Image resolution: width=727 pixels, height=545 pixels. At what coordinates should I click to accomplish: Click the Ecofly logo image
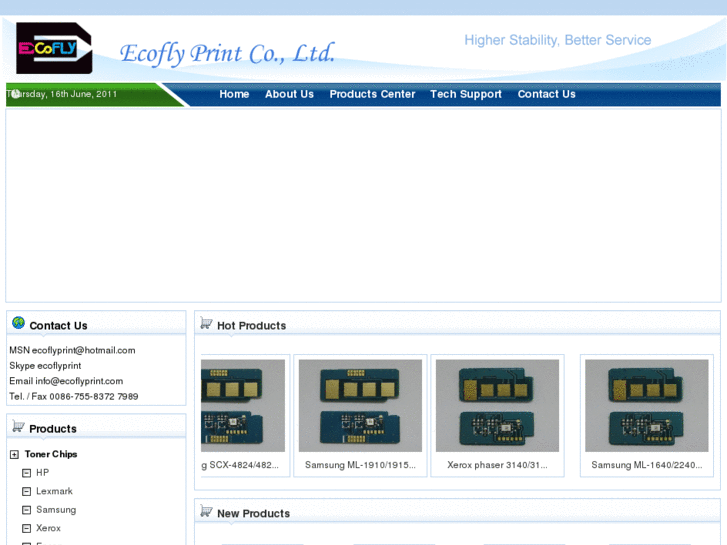(x=54, y=48)
